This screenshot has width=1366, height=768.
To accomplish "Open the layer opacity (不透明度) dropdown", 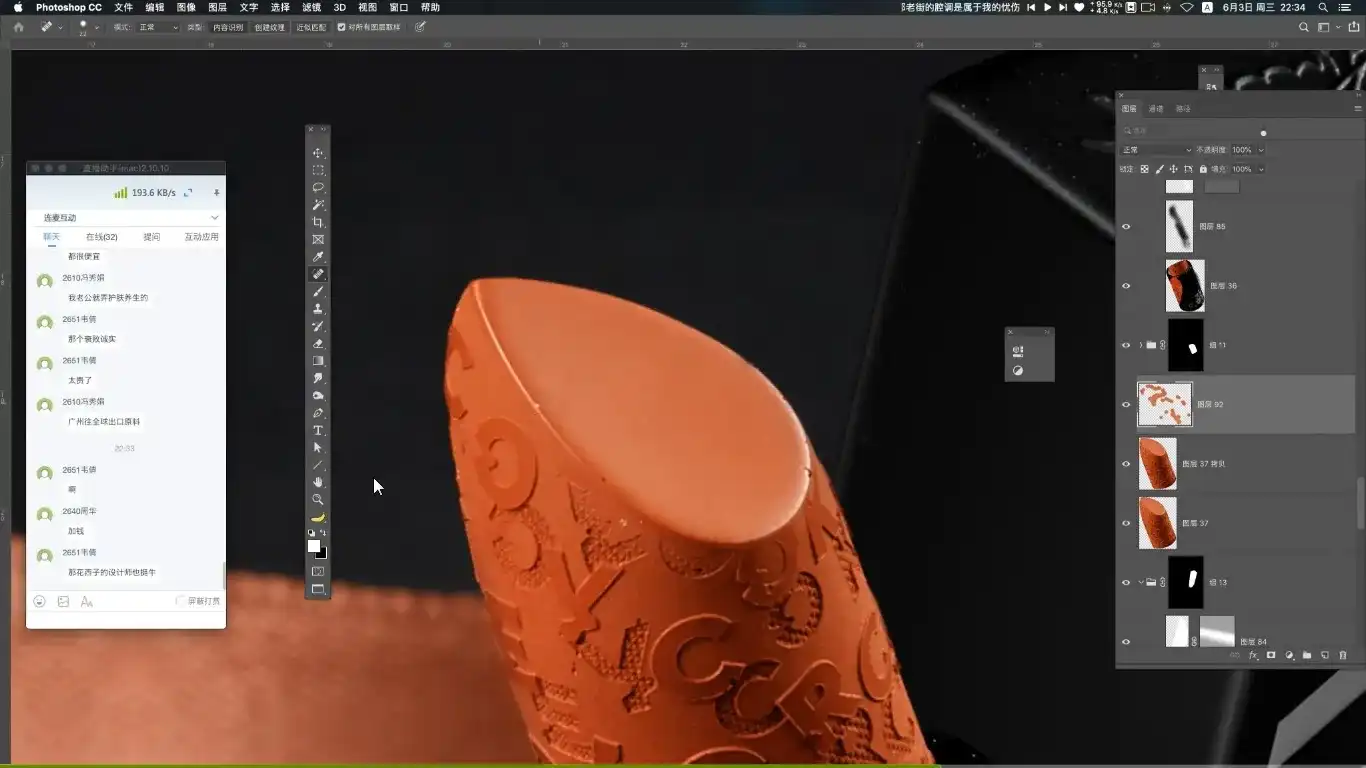I will tap(1260, 150).
